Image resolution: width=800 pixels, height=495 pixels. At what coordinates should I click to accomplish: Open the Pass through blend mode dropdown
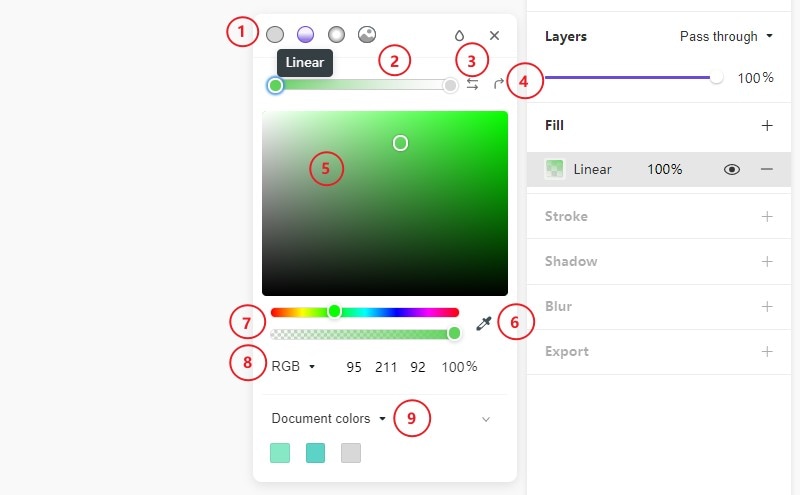726,37
